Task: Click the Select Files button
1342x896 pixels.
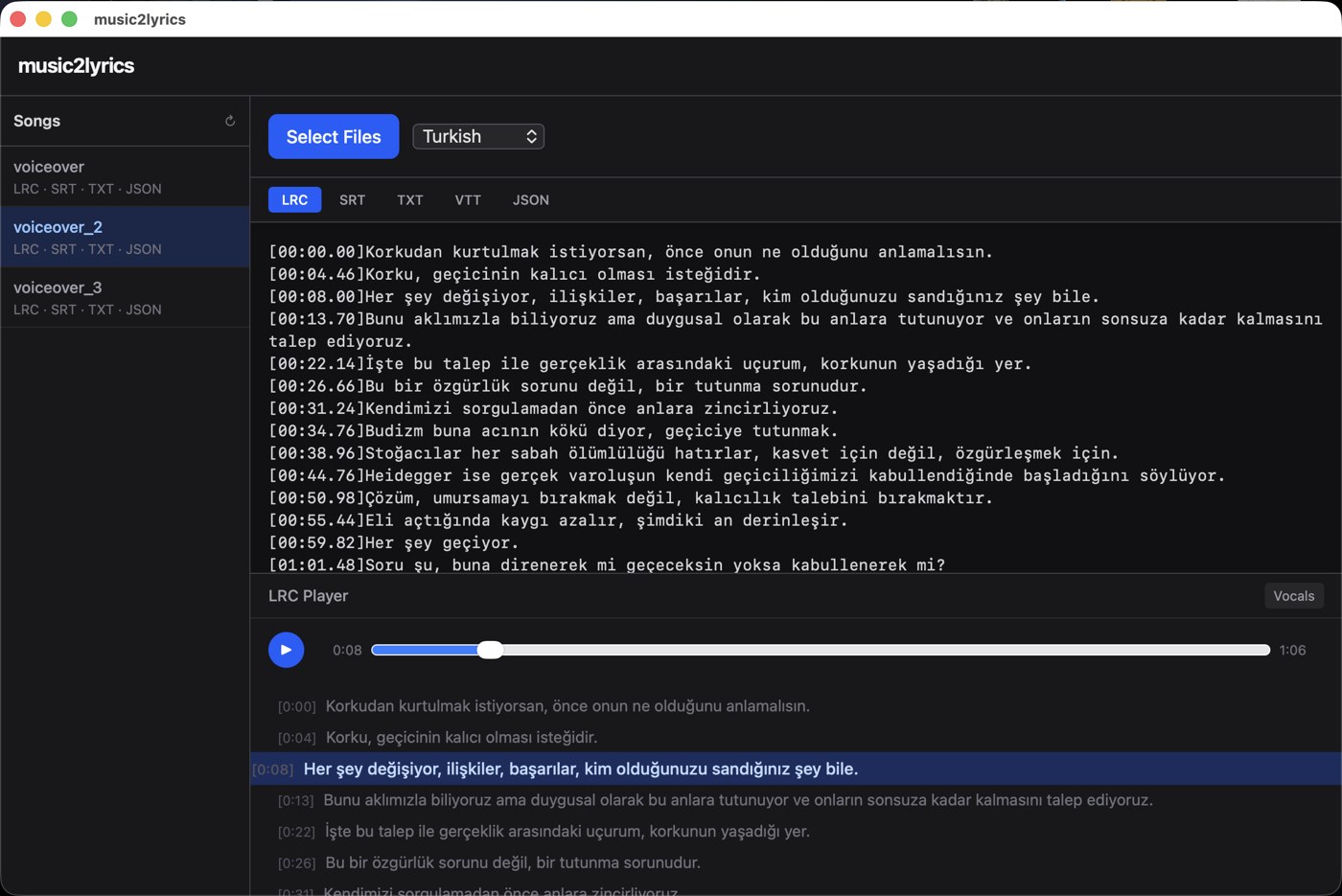Action: 334,136
